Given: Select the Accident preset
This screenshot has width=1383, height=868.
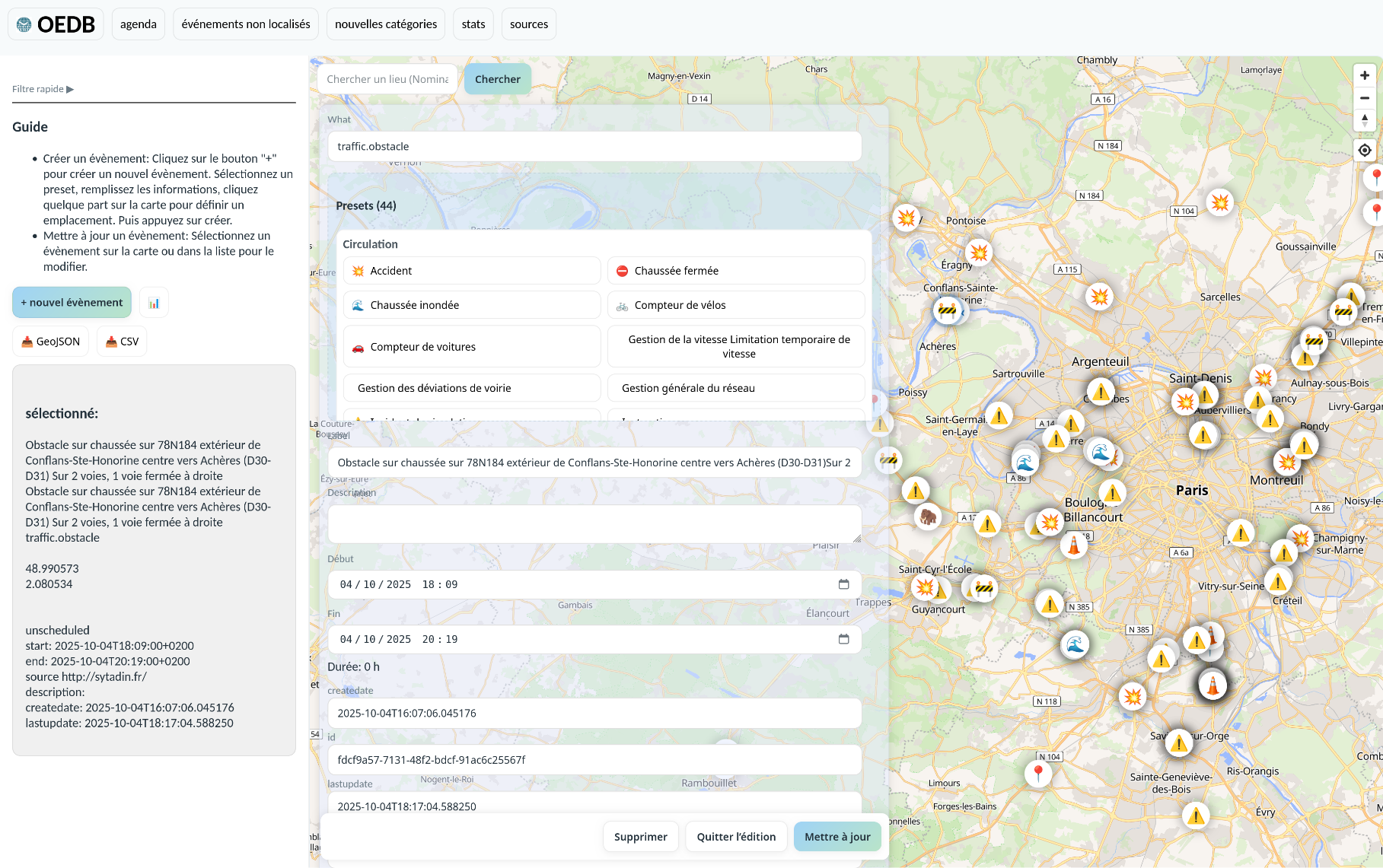Looking at the screenshot, I should pyautogui.click(x=471, y=271).
